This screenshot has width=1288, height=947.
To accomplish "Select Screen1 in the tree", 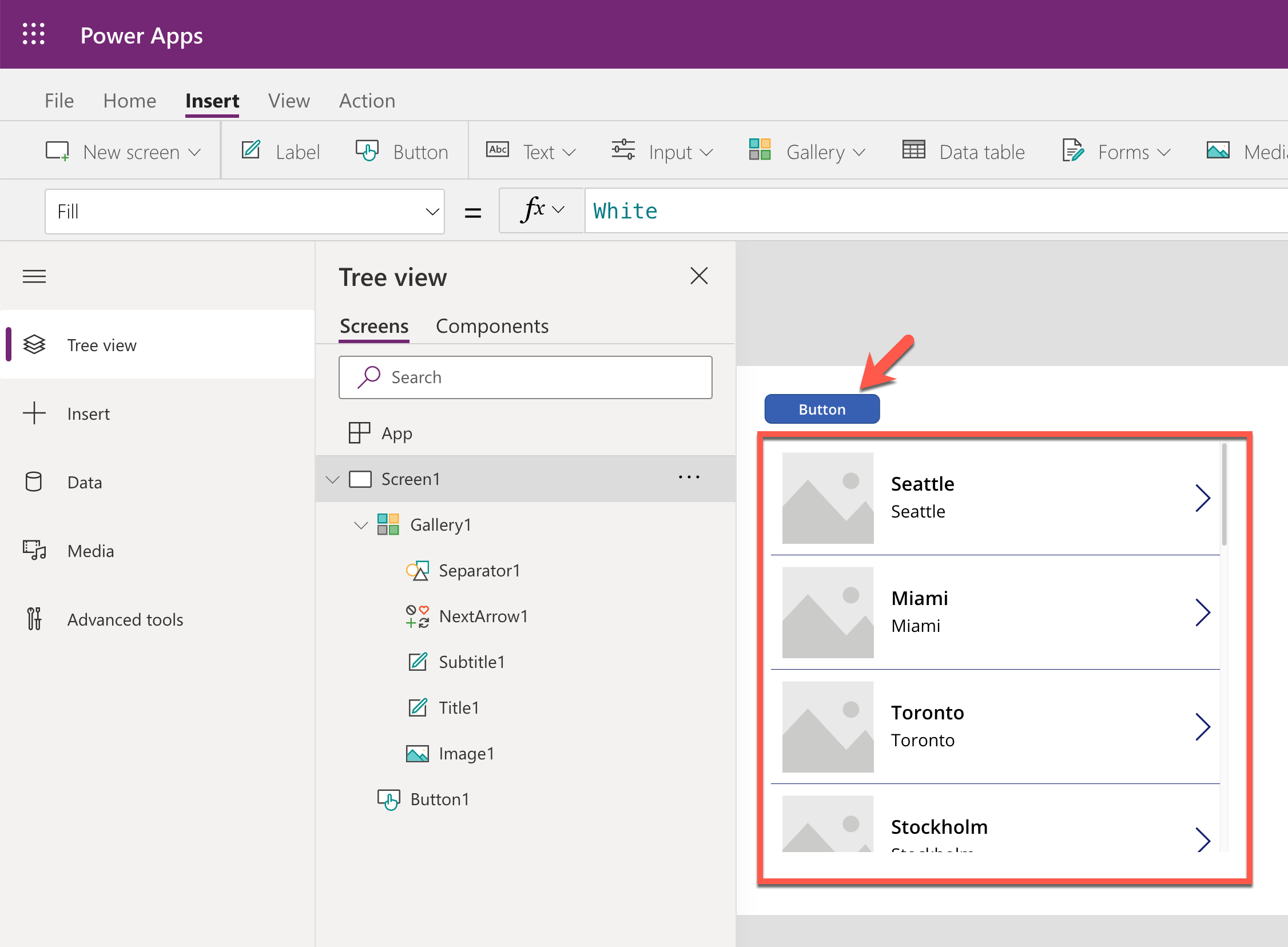I will [x=411, y=479].
